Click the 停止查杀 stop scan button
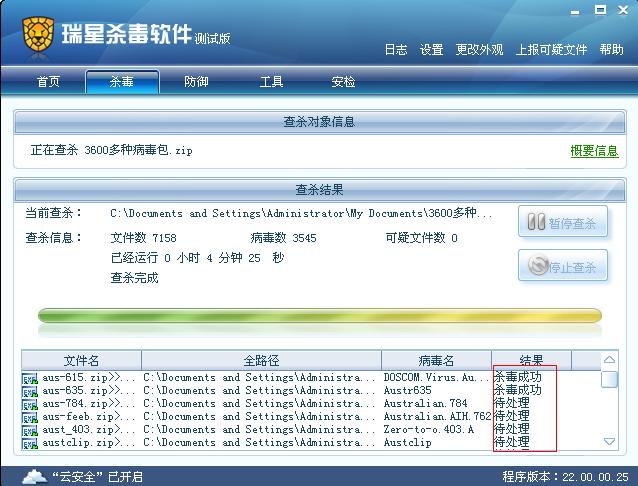The height and width of the screenshot is (486, 638). click(x=563, y=266)
